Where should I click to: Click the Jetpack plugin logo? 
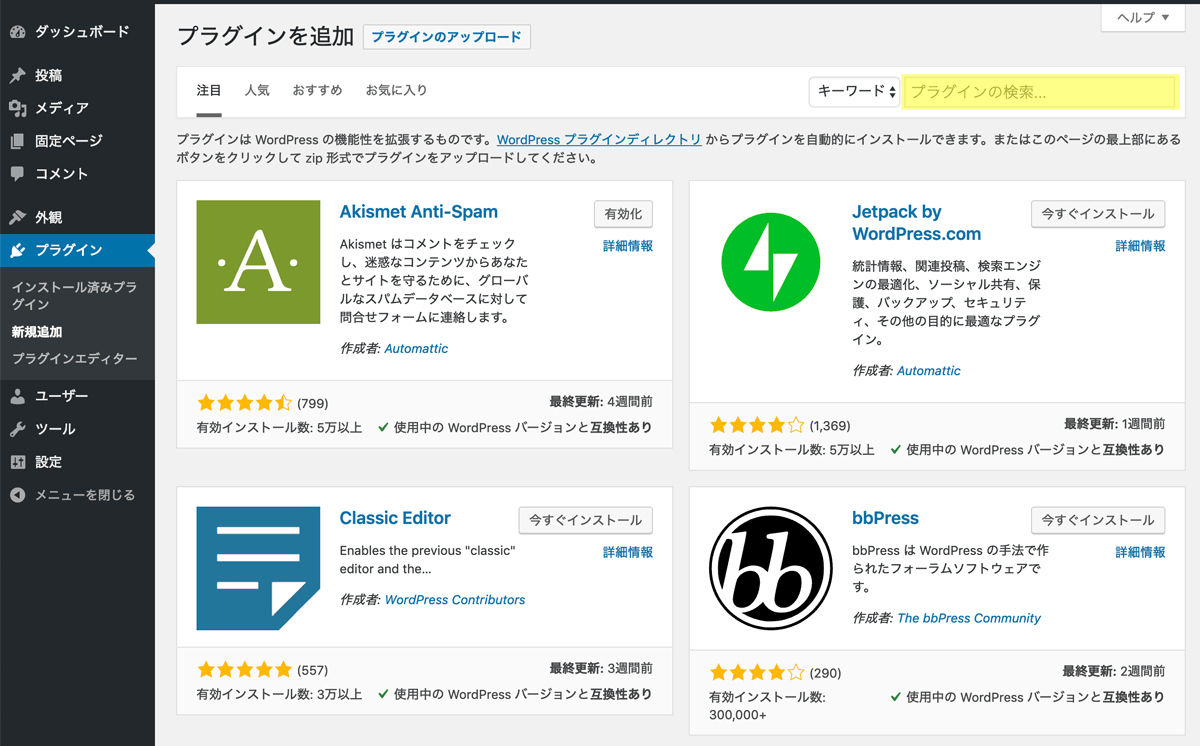[771, 262]
